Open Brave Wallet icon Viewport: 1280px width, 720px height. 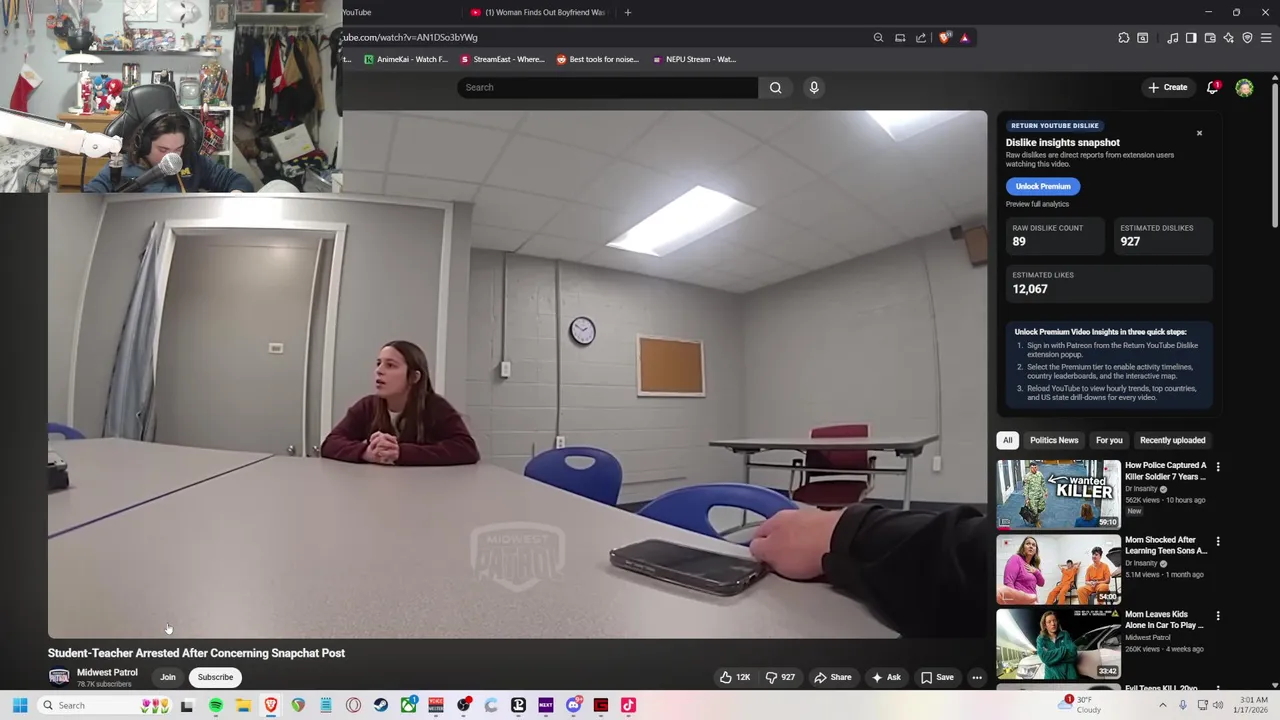pos(1210,38)
